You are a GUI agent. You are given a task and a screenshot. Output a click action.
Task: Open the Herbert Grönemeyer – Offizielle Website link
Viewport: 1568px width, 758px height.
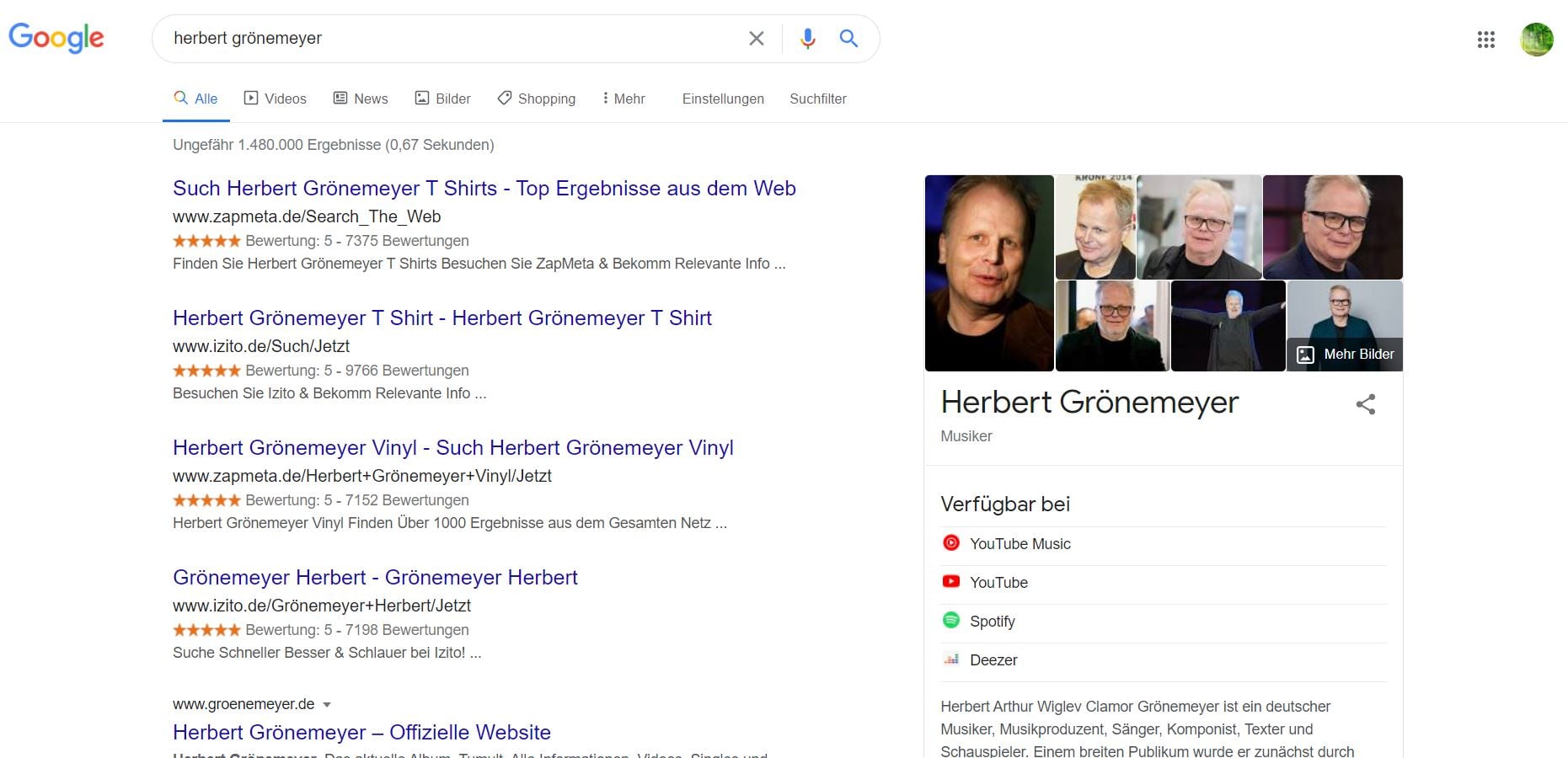pyautogui.click(x=361, y=732)
